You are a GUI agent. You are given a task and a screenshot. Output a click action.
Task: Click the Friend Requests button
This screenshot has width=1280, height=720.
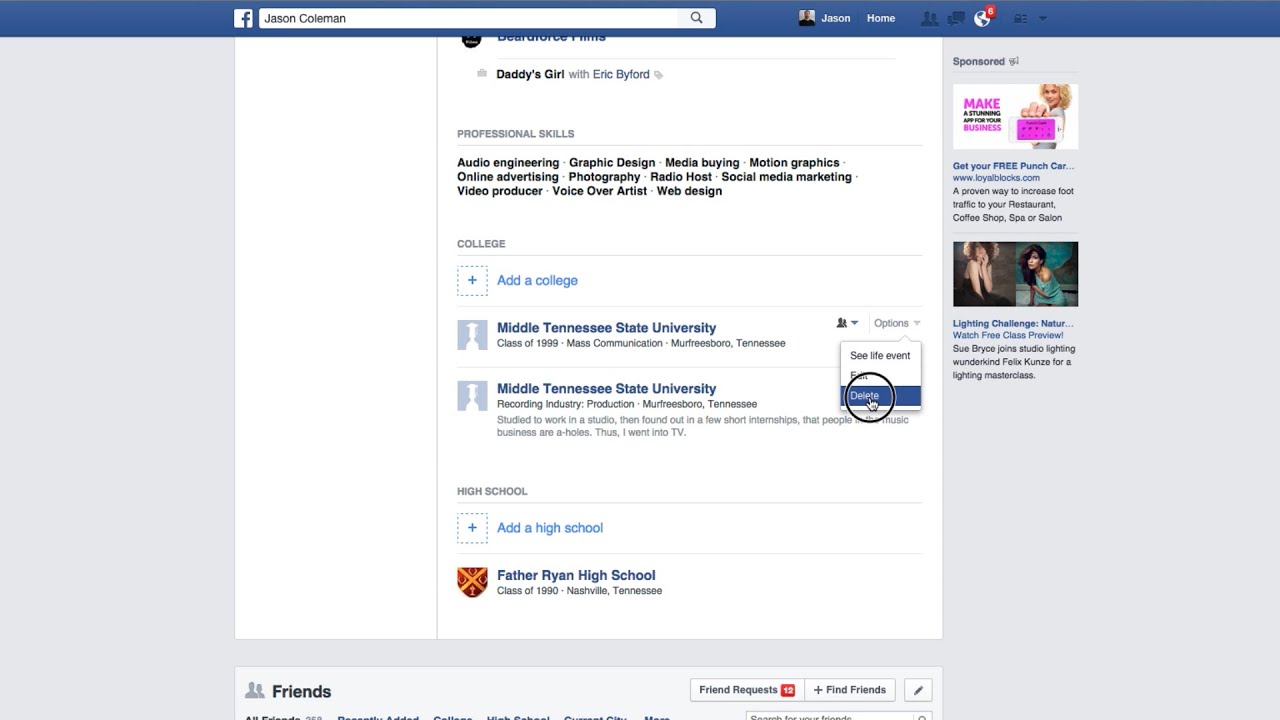pos(747,690)
